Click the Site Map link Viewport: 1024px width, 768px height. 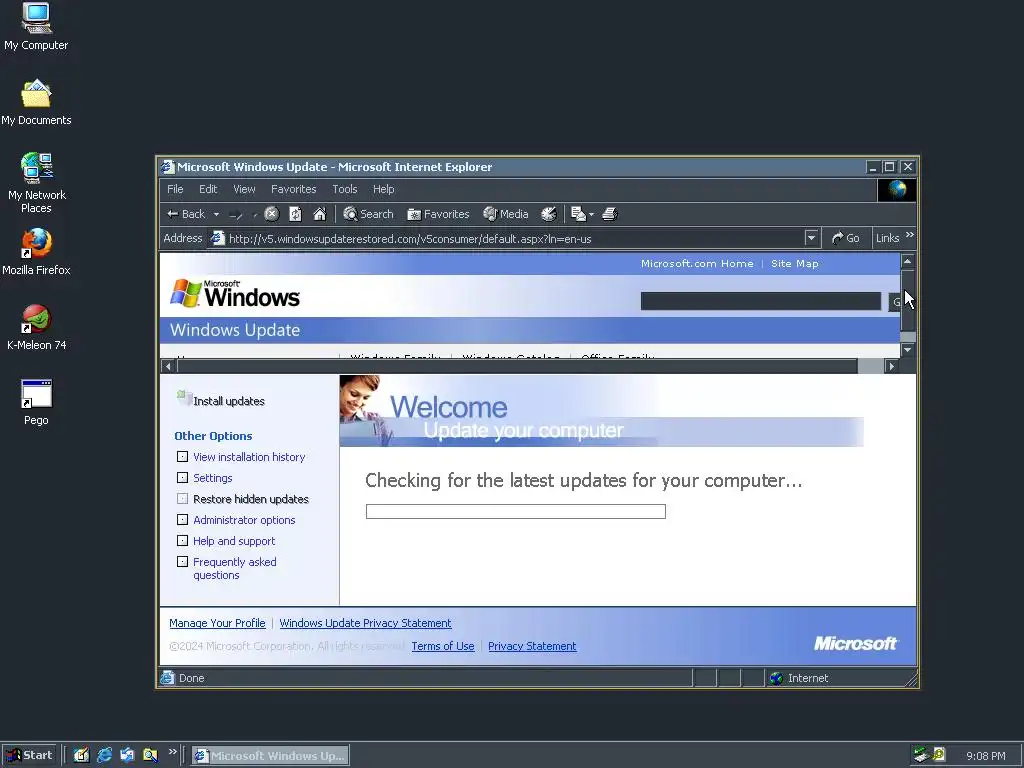795,264
